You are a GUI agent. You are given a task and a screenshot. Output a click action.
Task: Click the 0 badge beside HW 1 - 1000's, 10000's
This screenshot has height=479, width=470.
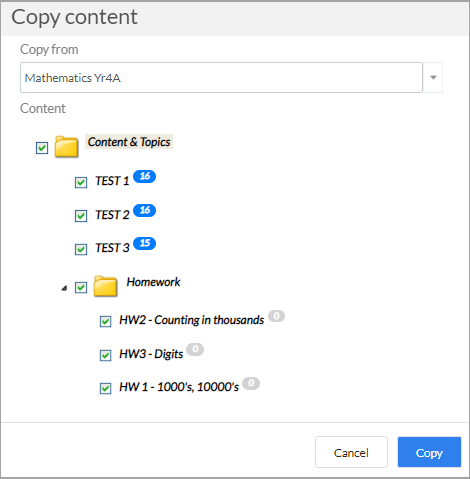click(x=251, y=383)
